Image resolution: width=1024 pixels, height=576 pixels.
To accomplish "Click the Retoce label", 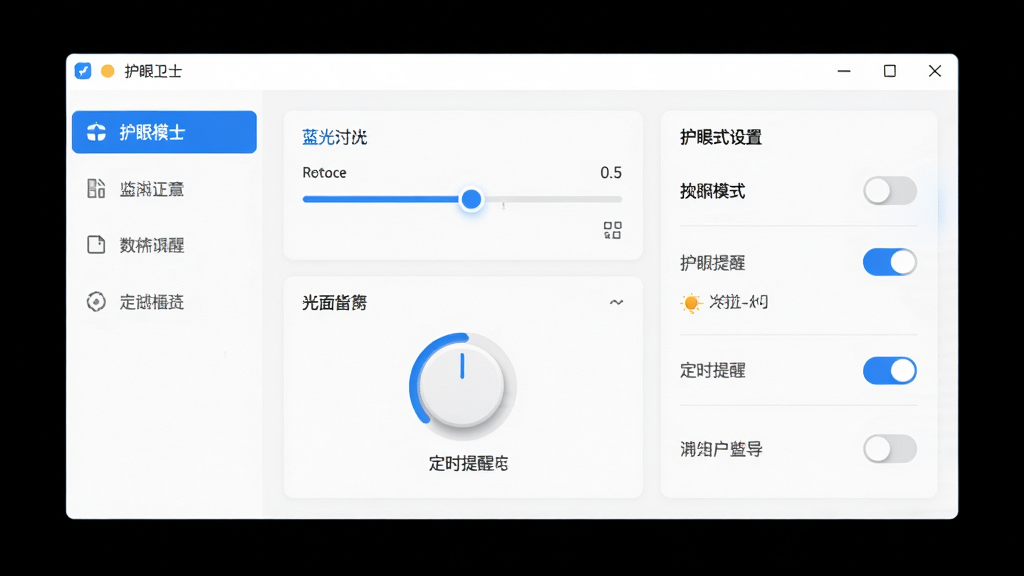I will (324, 172).
